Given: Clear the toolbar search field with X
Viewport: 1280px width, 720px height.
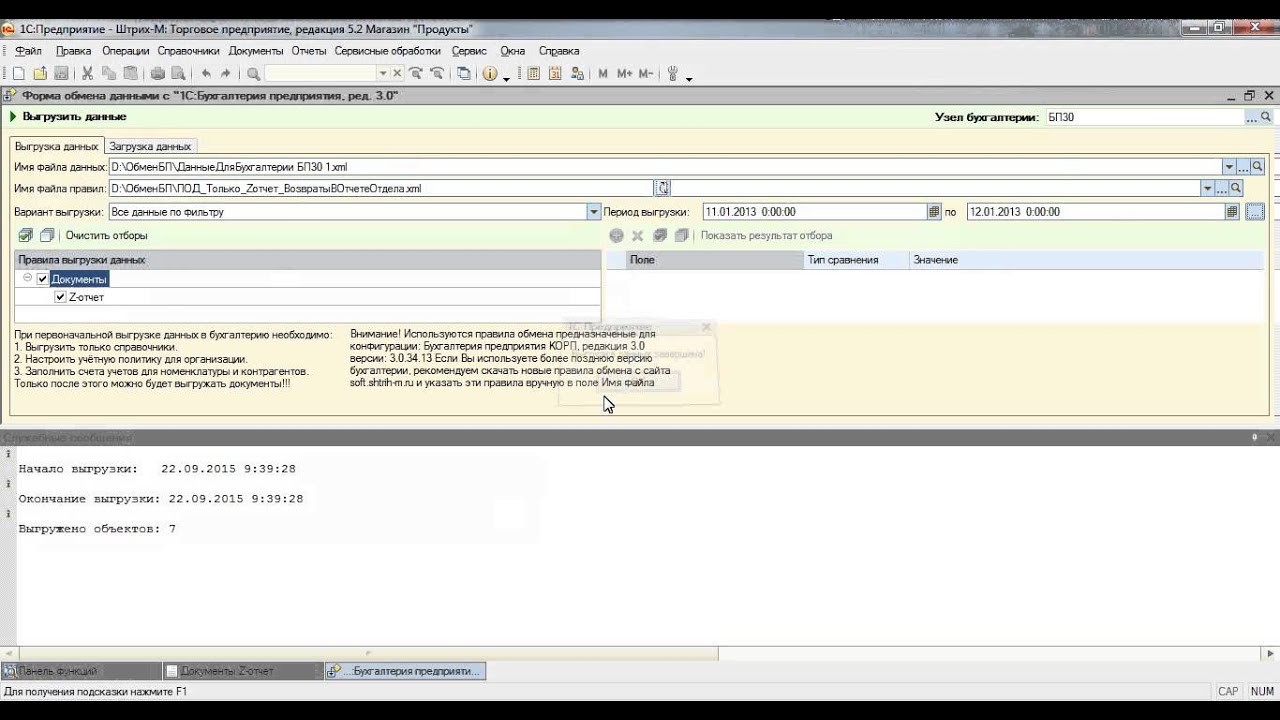Looking at the screenshot, I should (x=397, y=73).
